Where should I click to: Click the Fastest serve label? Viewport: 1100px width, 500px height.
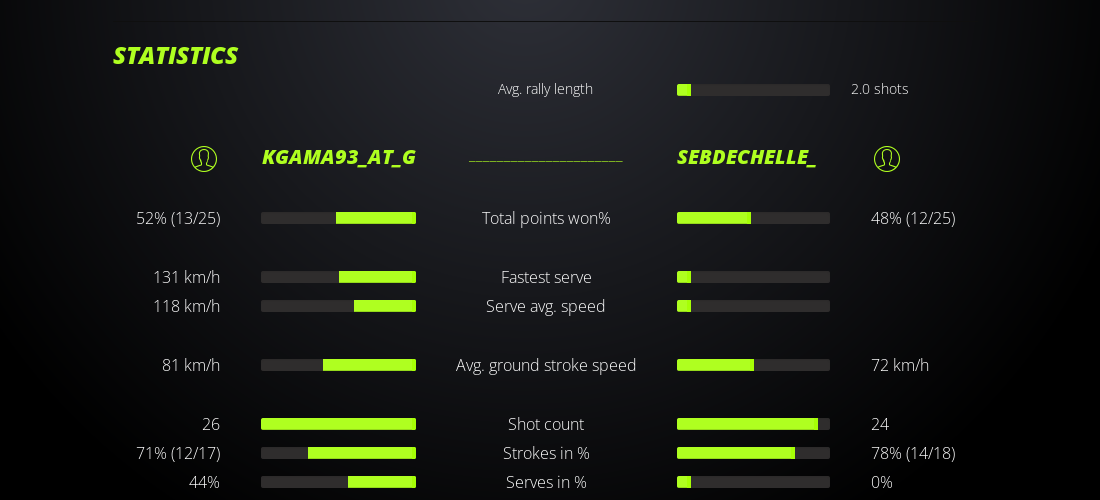[546, 277]
